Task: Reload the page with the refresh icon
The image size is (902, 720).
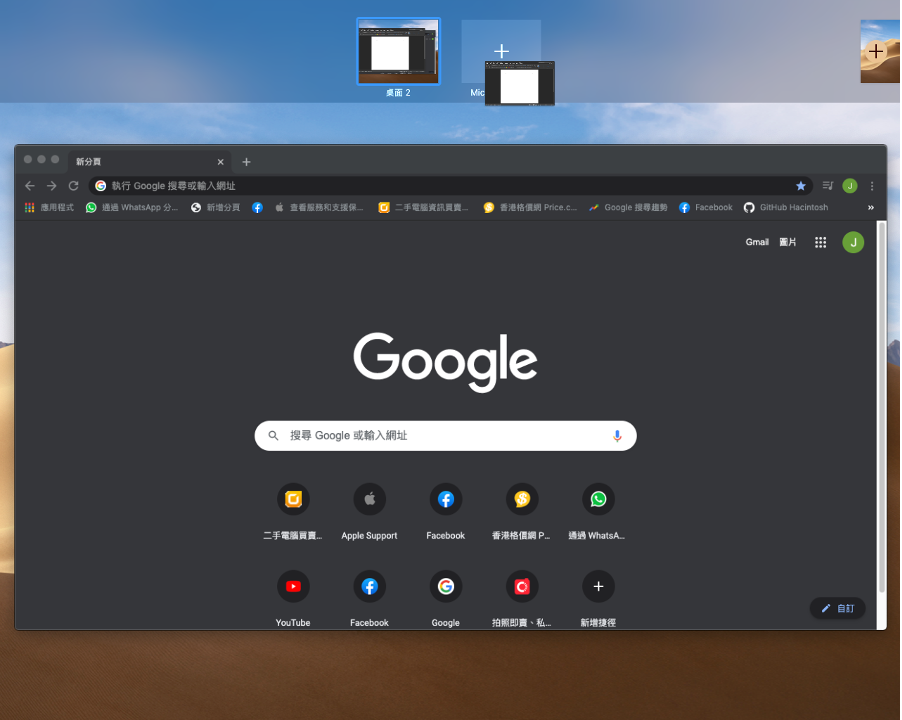Action: click(74, 186)
